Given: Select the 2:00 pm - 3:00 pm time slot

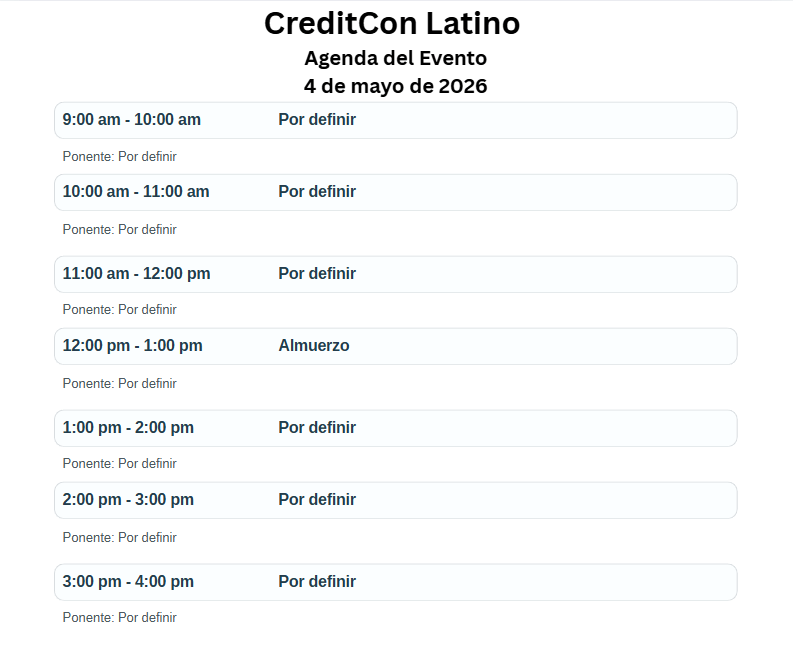Looking at the screenshot, I should click(x=128, y=500).
